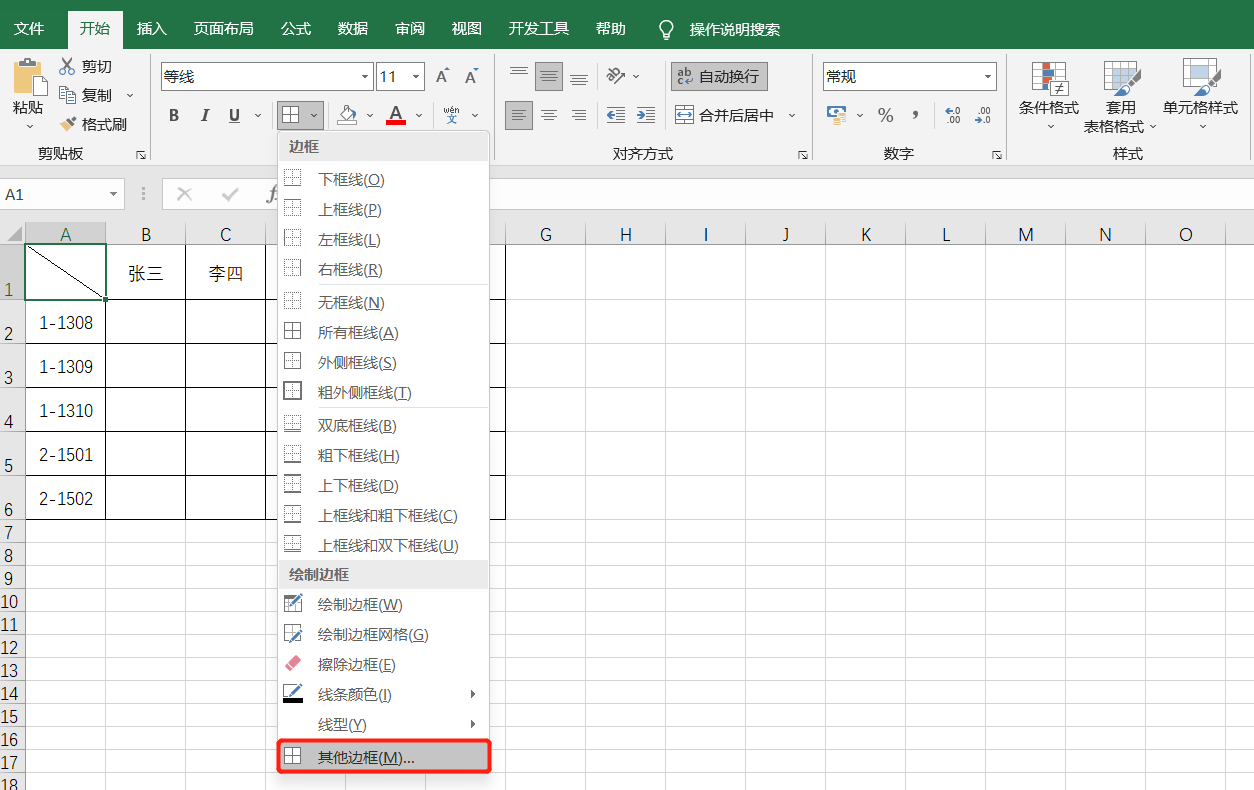Toggle Bold formatting
The height and width of the screenshot is (790, 1254).
point(174,115)
